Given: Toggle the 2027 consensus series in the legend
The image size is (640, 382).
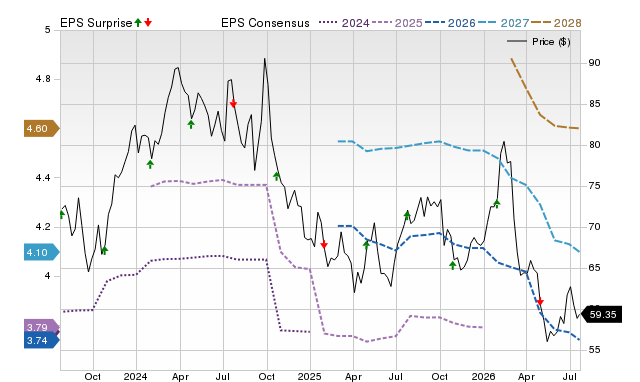Looking at the screenshot, I should [503, 23].
